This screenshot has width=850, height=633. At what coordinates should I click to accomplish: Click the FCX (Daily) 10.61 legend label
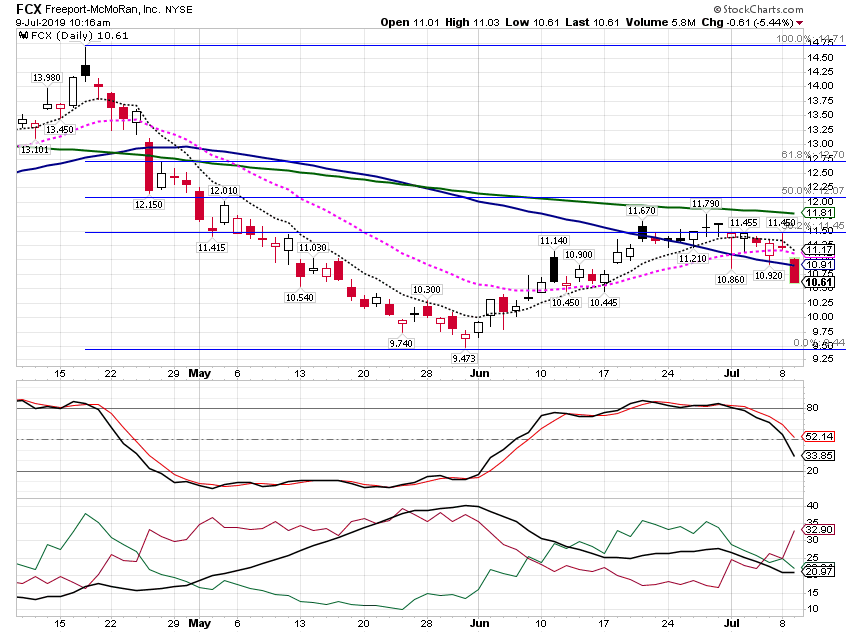[80, 36]
